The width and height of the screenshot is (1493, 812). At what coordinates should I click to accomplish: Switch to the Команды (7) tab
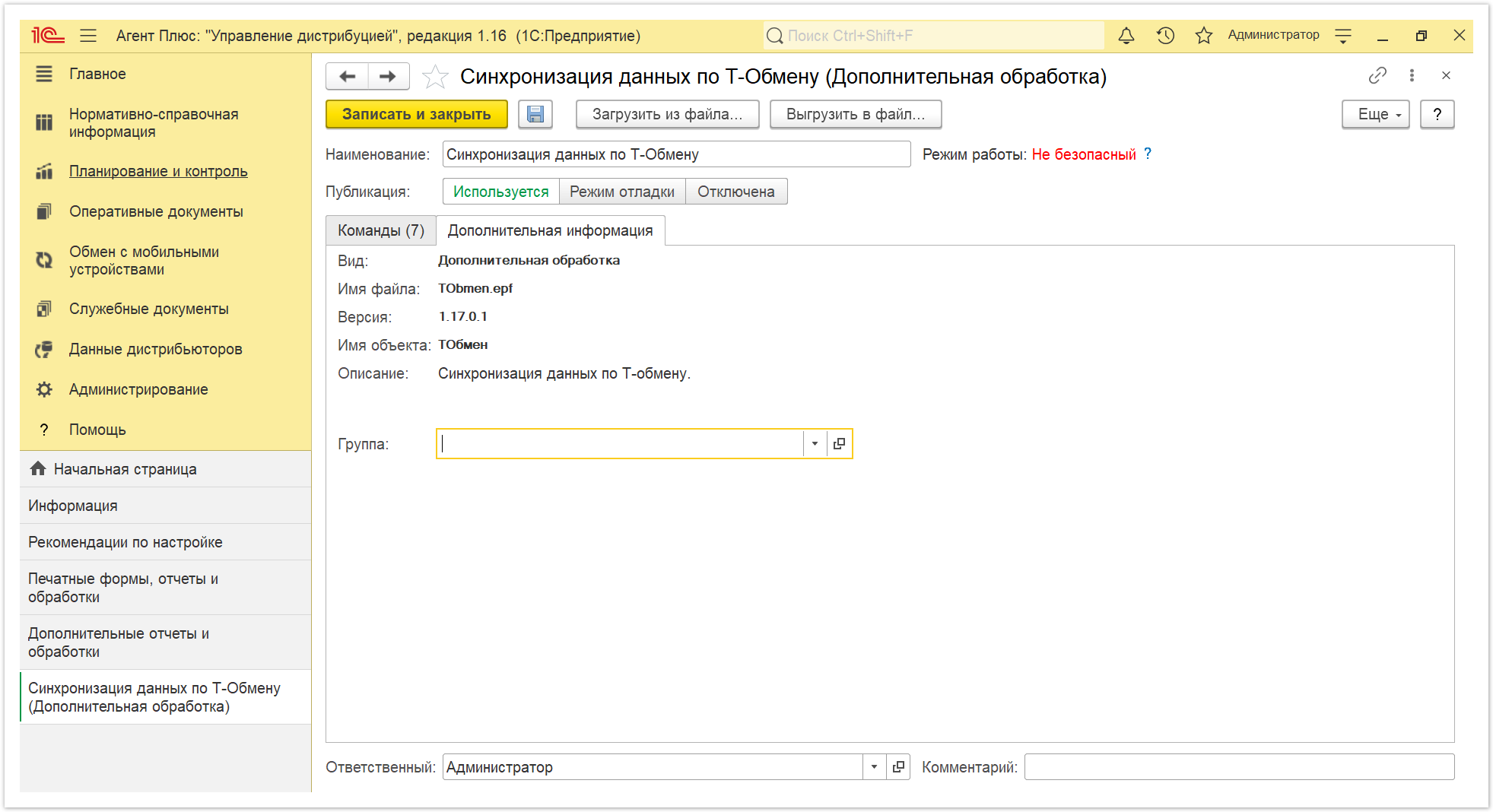click(x=381, y=230)
